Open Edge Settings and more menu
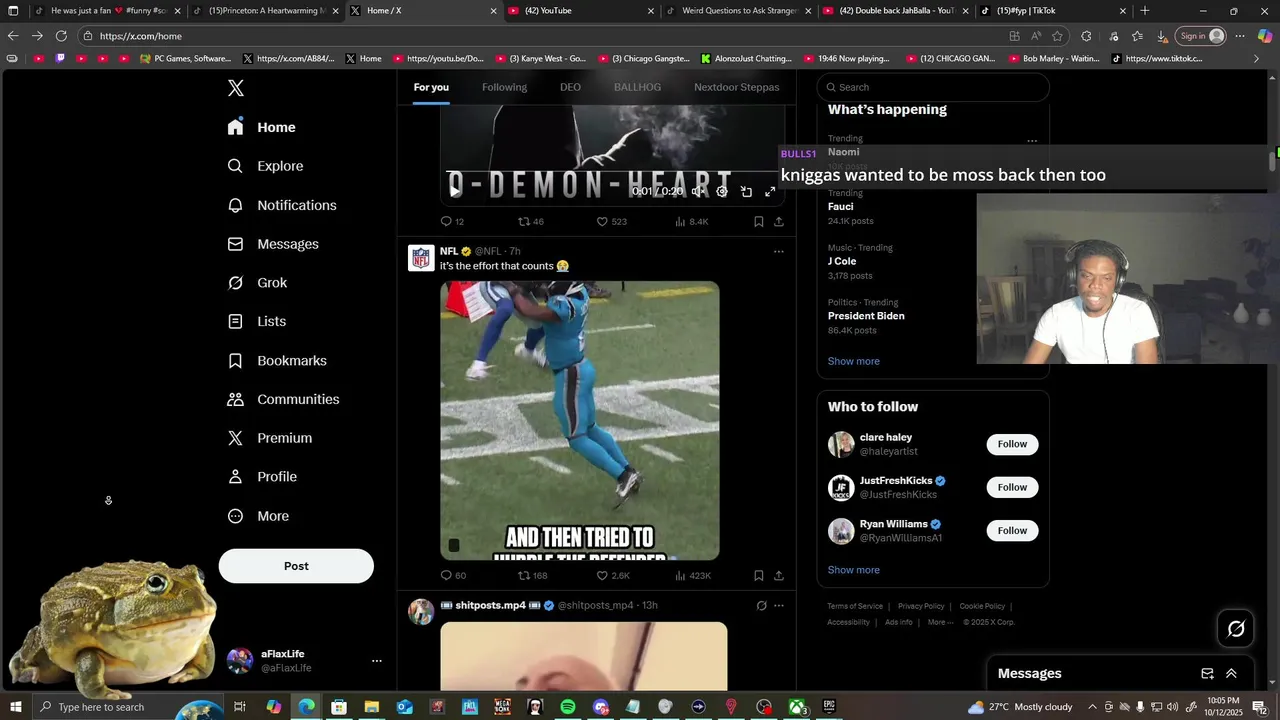The height and width of the screenshot is (720, 1280). (x=1240, y=36)
